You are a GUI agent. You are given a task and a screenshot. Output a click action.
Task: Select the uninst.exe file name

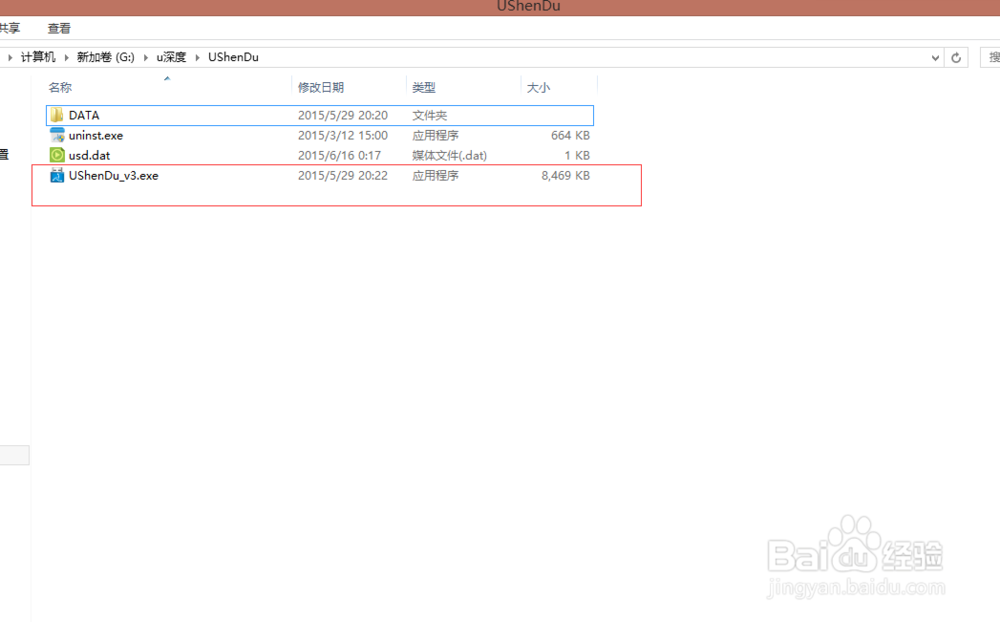[96, 135]
